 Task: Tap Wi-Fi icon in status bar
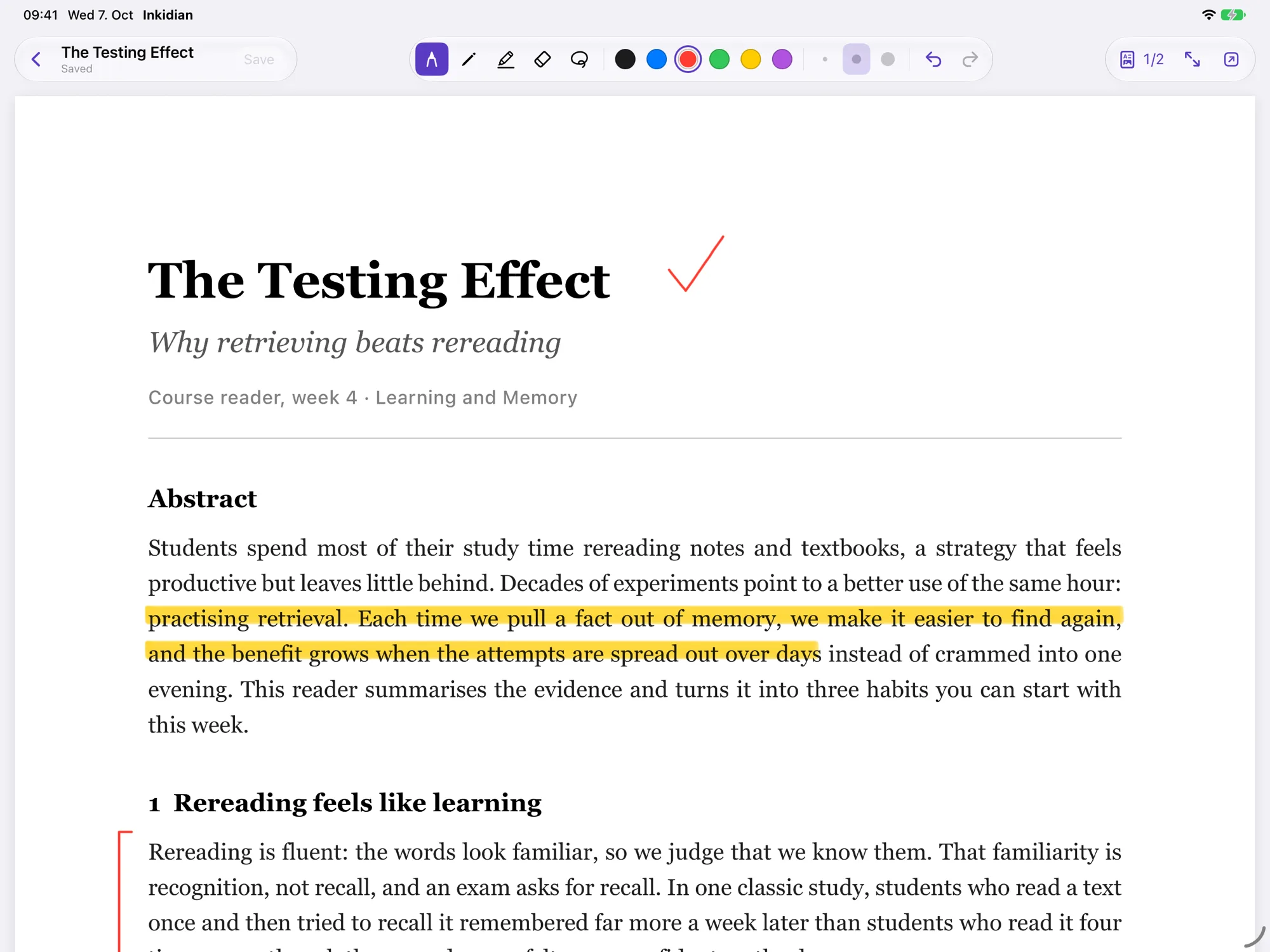[1208, 15]
